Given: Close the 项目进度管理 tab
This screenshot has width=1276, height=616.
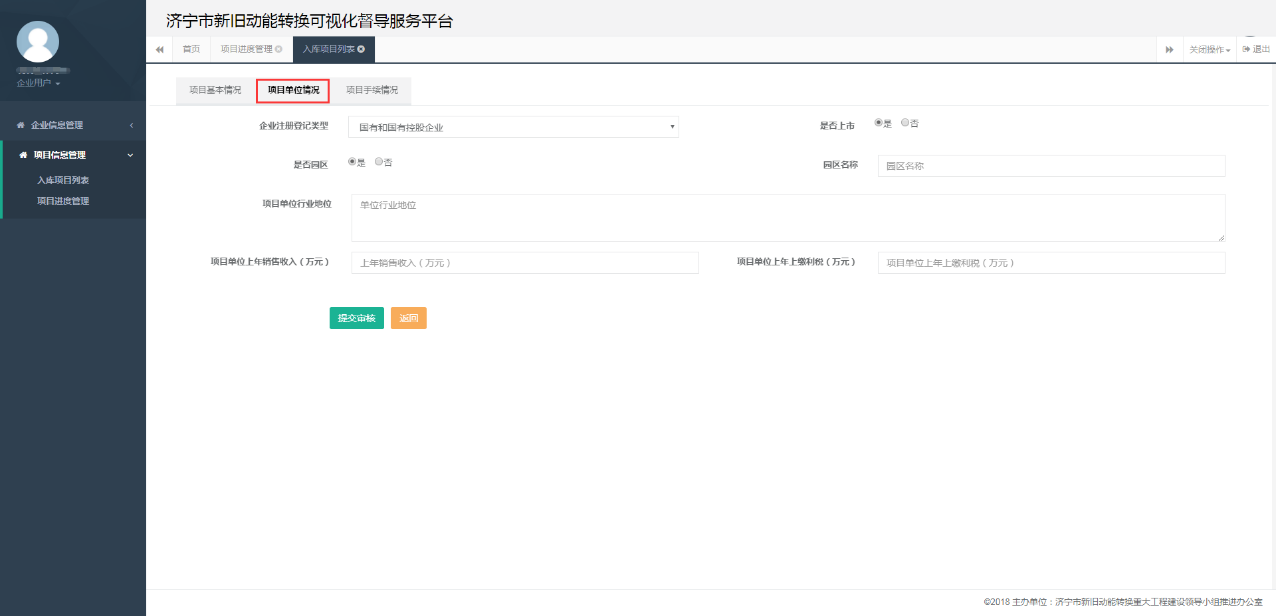Looking at the screenshot, I should tap(279, 47).
